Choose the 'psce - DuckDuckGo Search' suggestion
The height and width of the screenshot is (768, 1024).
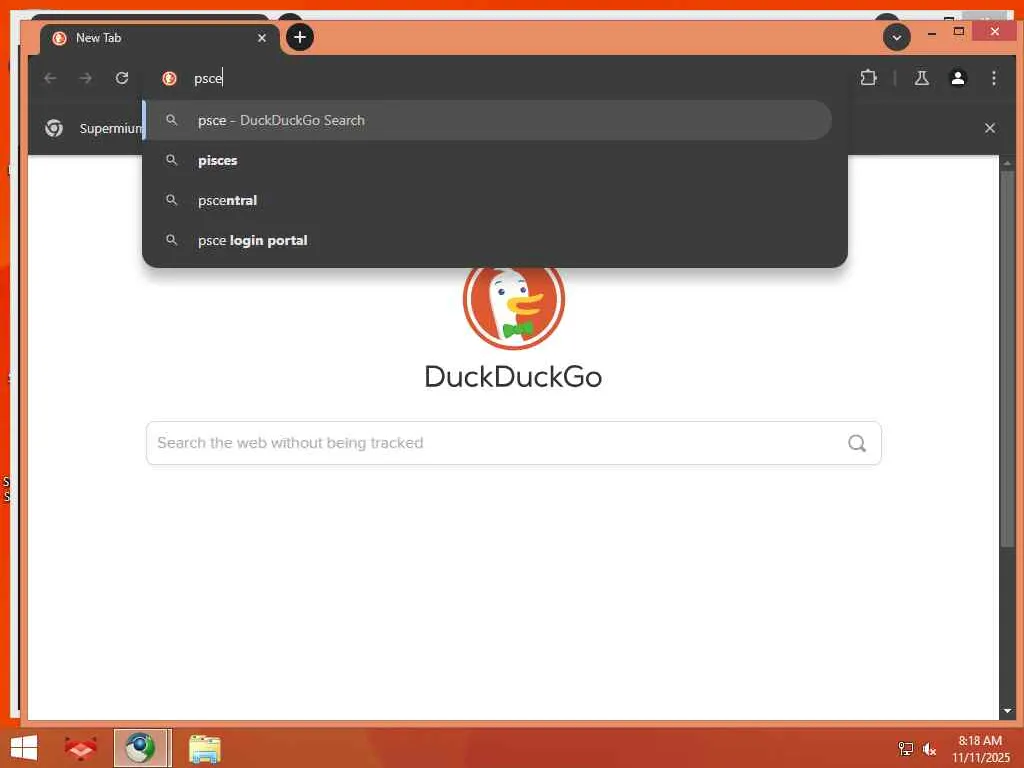point(487,120)
